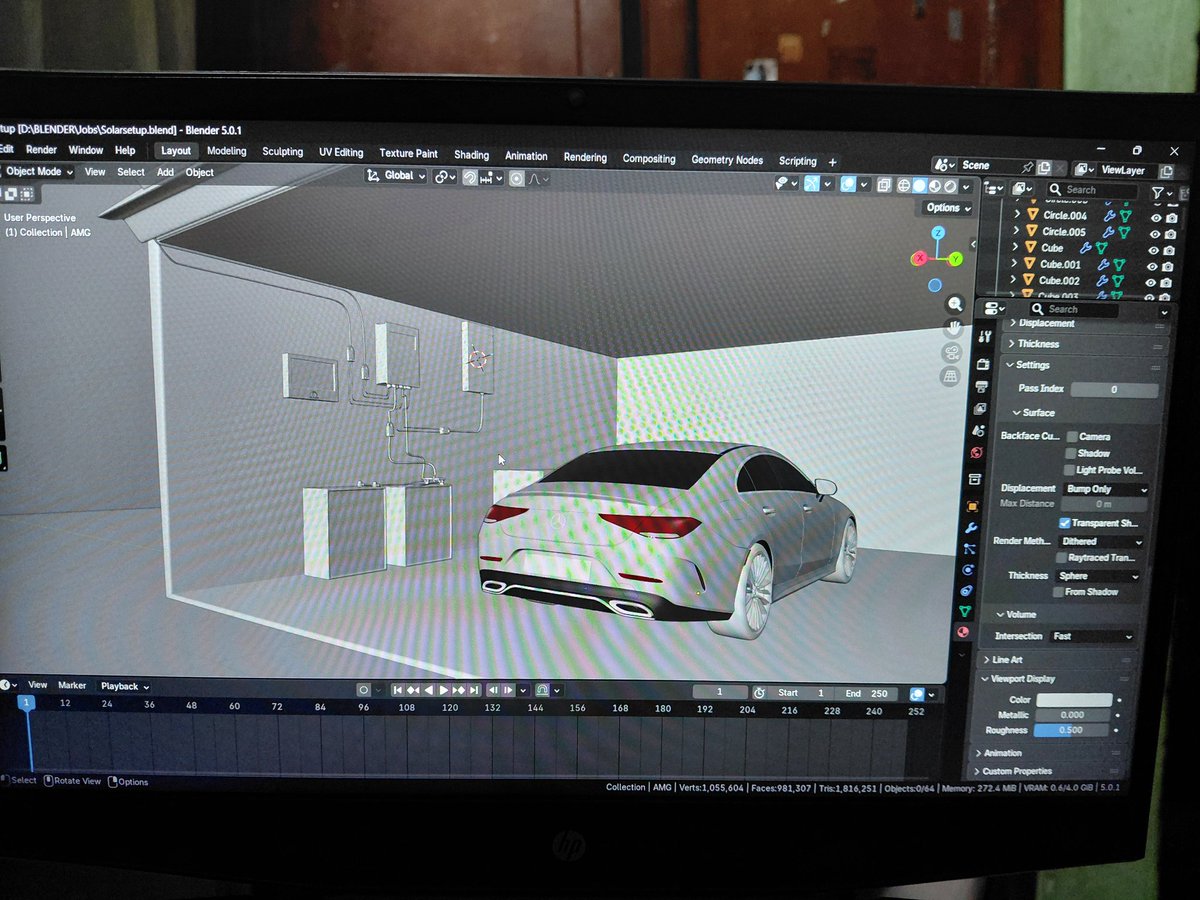
Task: Toggle the snapping magnet icon
Action: [471, 177]
